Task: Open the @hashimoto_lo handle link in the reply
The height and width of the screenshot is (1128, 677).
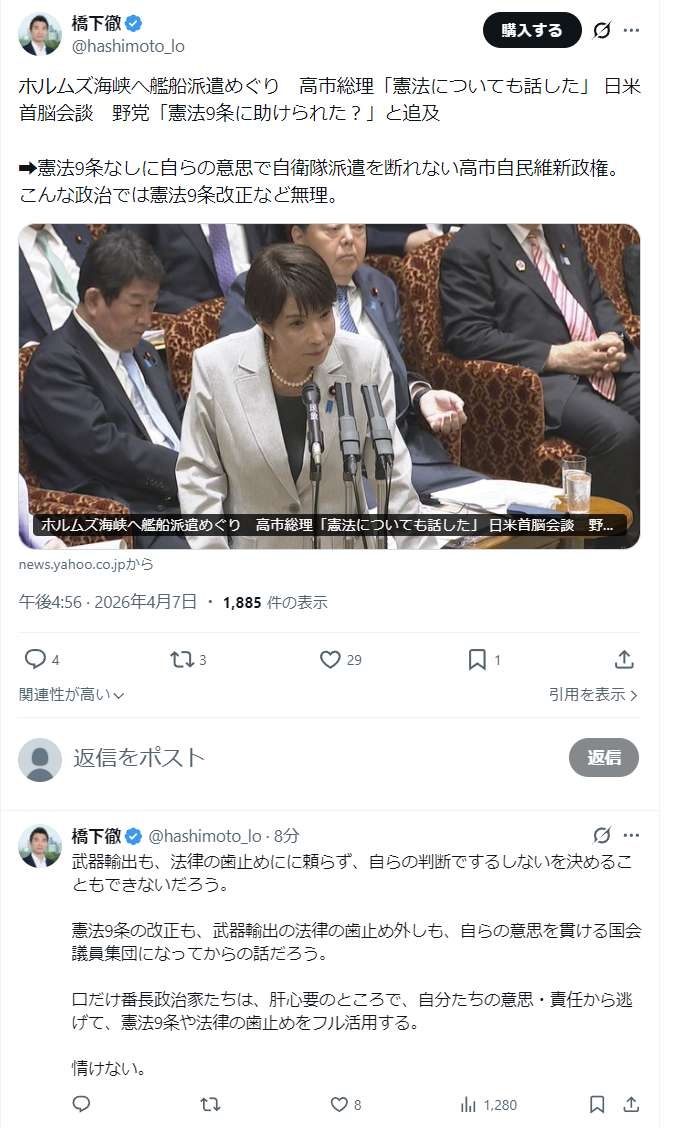Action: pyautogui.click(x=204, y=835)
